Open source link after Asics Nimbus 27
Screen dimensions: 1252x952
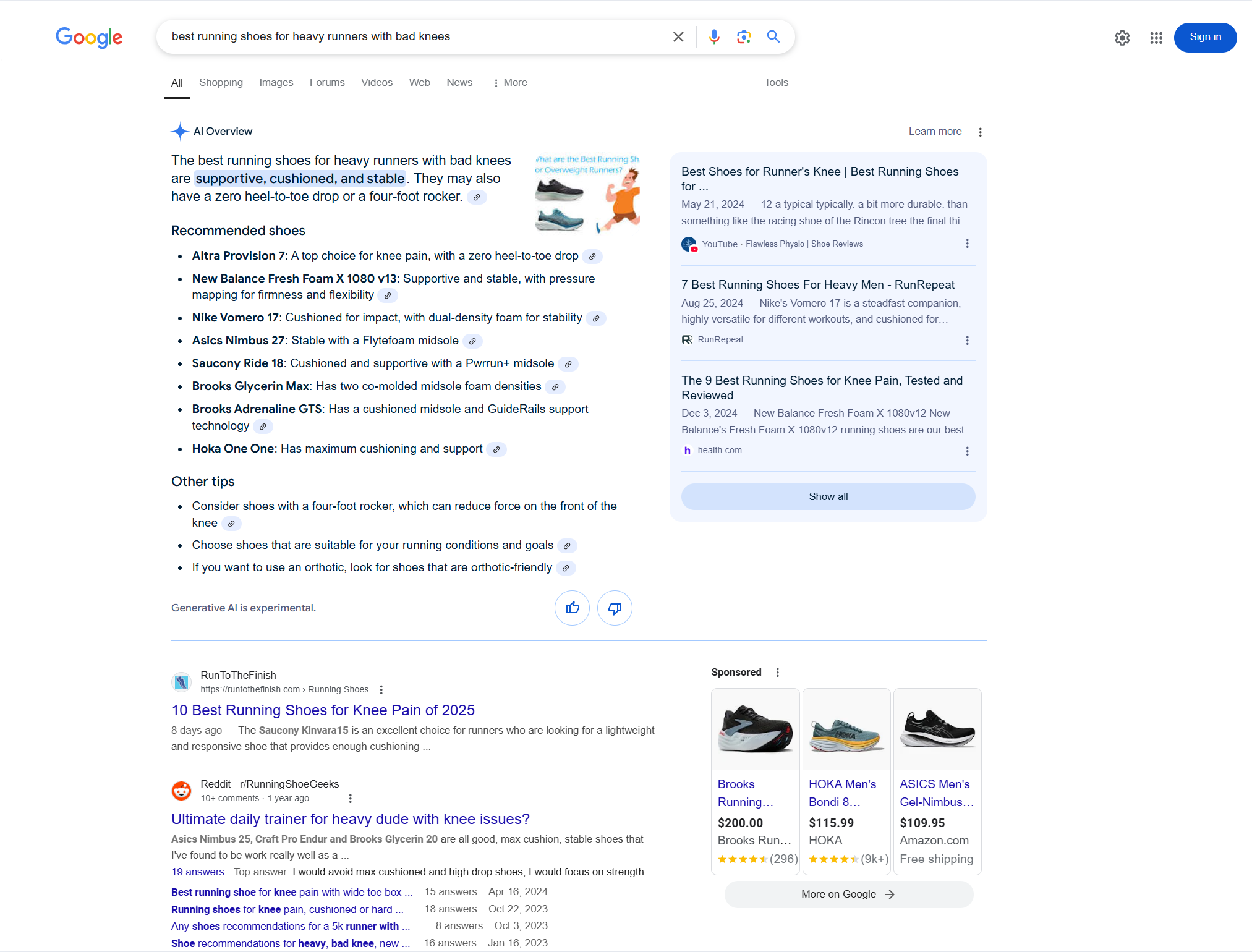click(472, 341)
